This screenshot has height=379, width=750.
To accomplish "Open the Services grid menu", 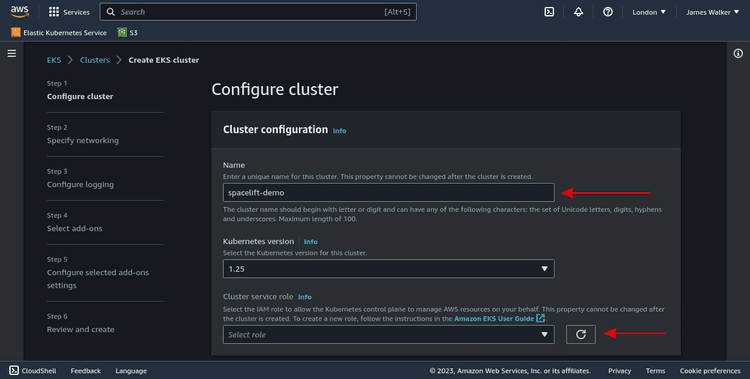I will point(69,12).
